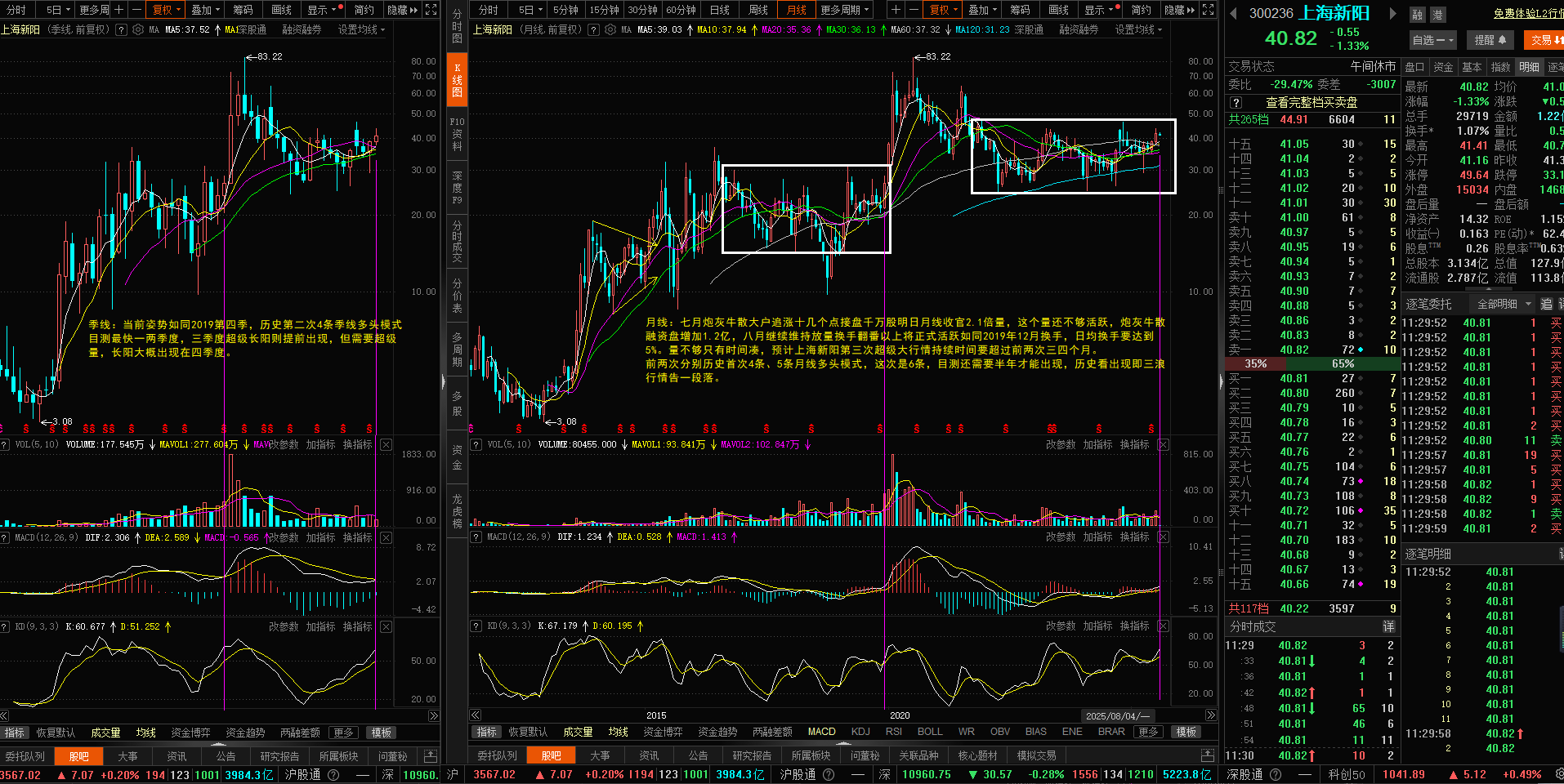Open 资金 tab in quote panel
Screen dimensions: 1564x784
pyautogui.click(x=1444, y=67)
